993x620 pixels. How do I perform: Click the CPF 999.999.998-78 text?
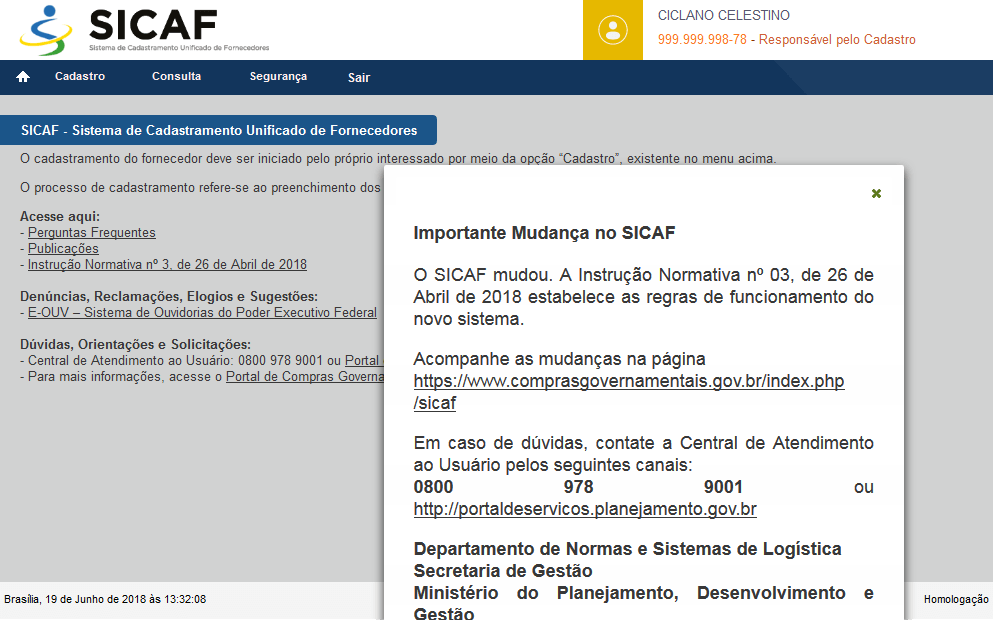click(x=702, y=39)
